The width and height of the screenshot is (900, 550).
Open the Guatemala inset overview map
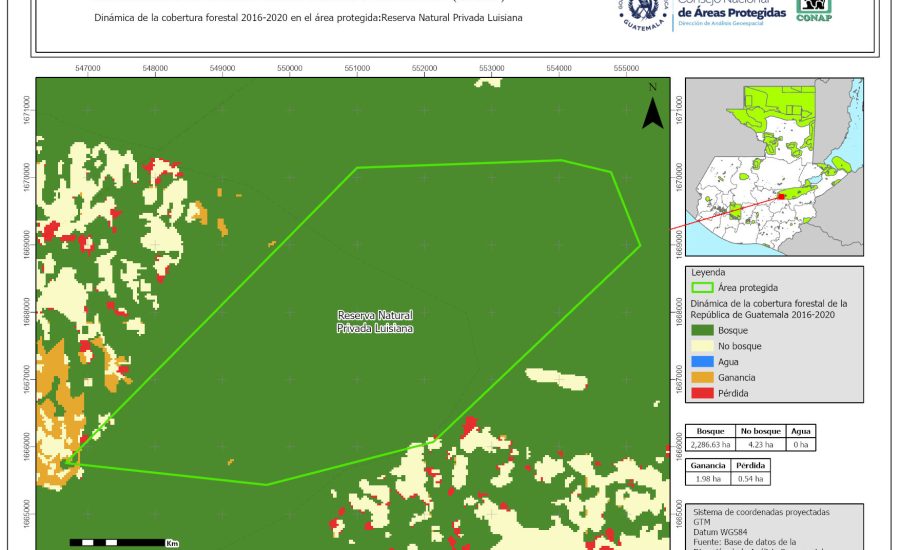point(774,167)
